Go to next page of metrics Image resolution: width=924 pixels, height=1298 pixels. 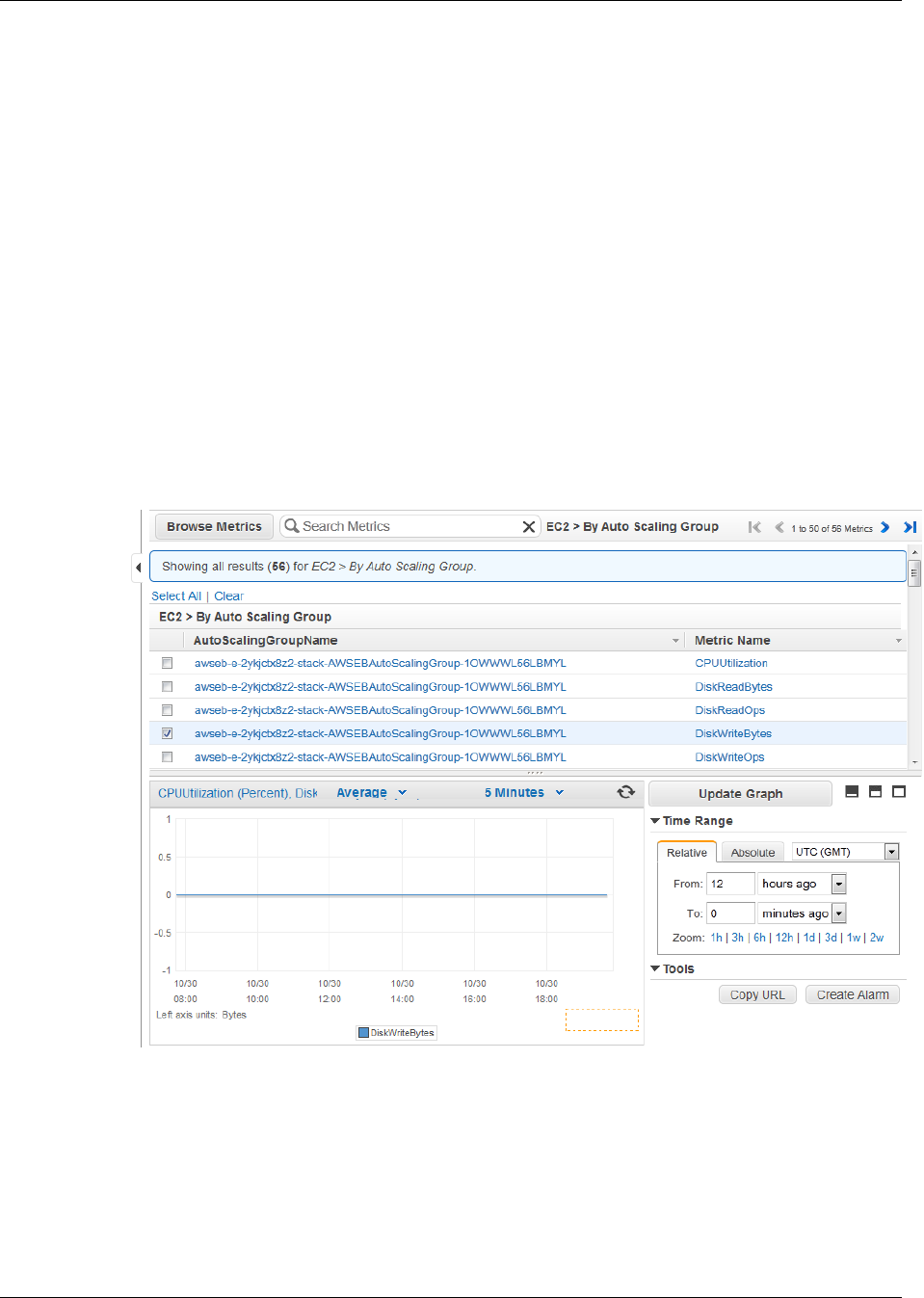[x=884, y=527]
